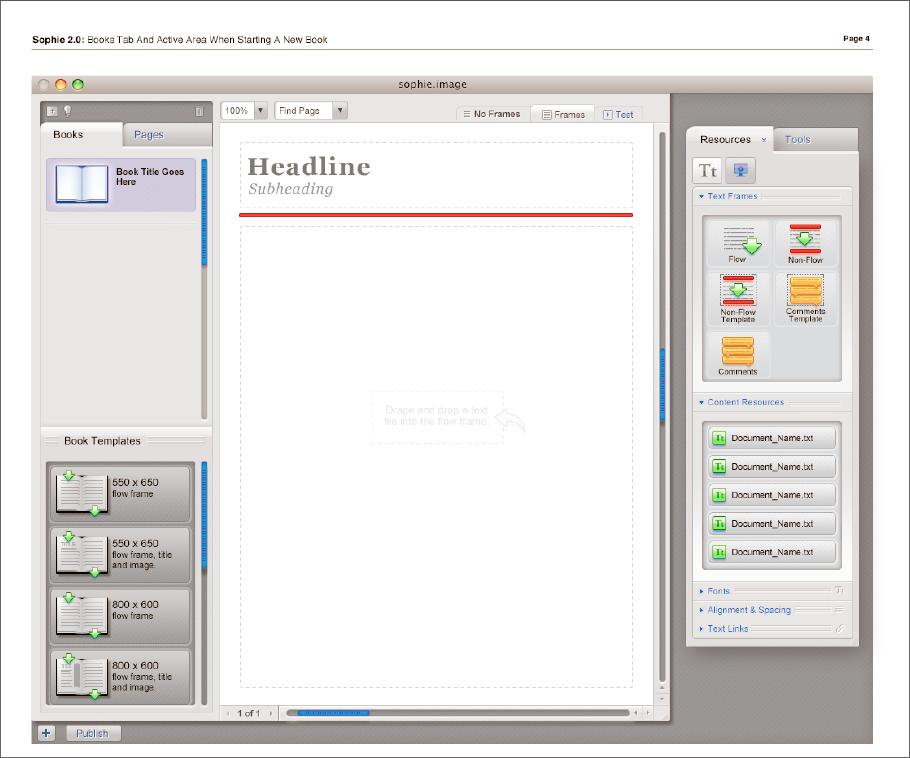Click the page horizontal scrollbar blue thumb
Viewport: 910px width, 758px height.
(x=332, y=713)
